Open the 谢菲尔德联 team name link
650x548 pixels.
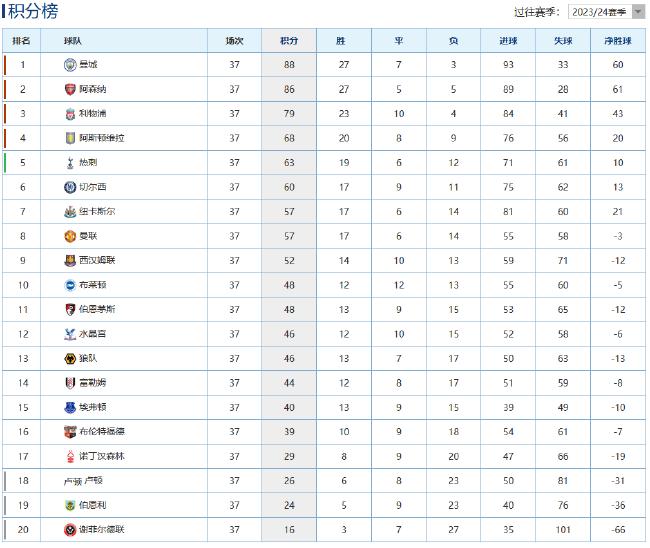(103, 530)
